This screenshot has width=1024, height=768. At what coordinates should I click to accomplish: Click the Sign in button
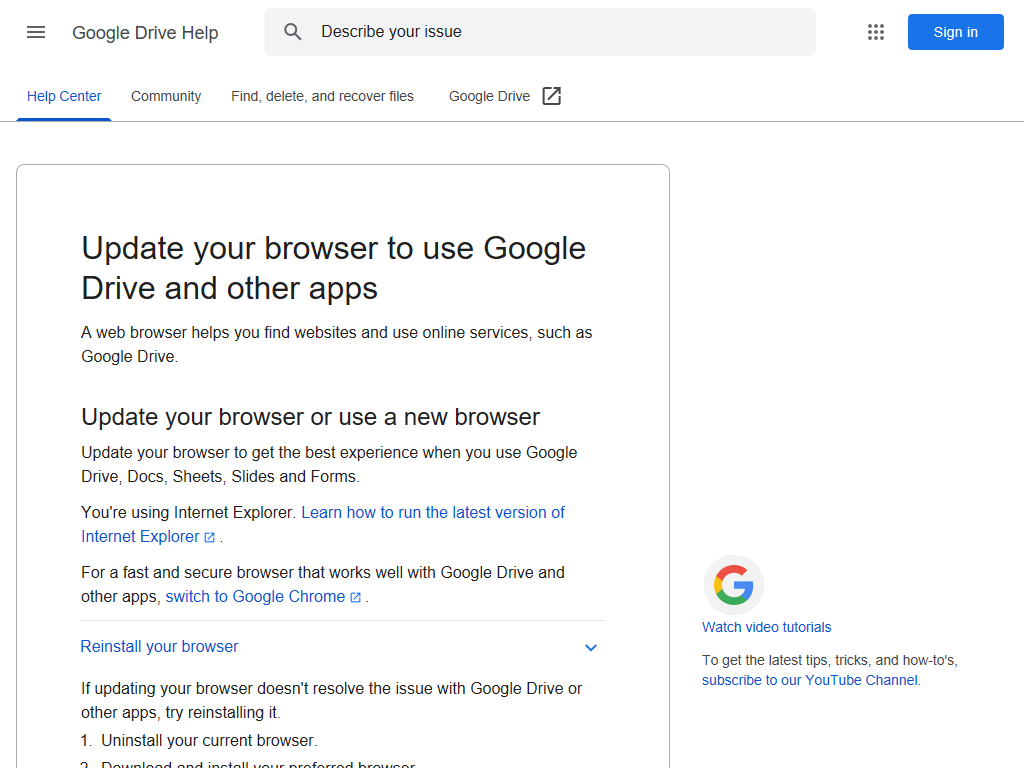tap(955, 32)
